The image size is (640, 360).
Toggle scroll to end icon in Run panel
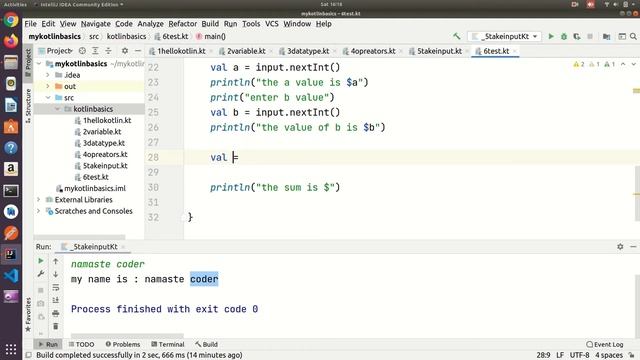click(56, 300)
